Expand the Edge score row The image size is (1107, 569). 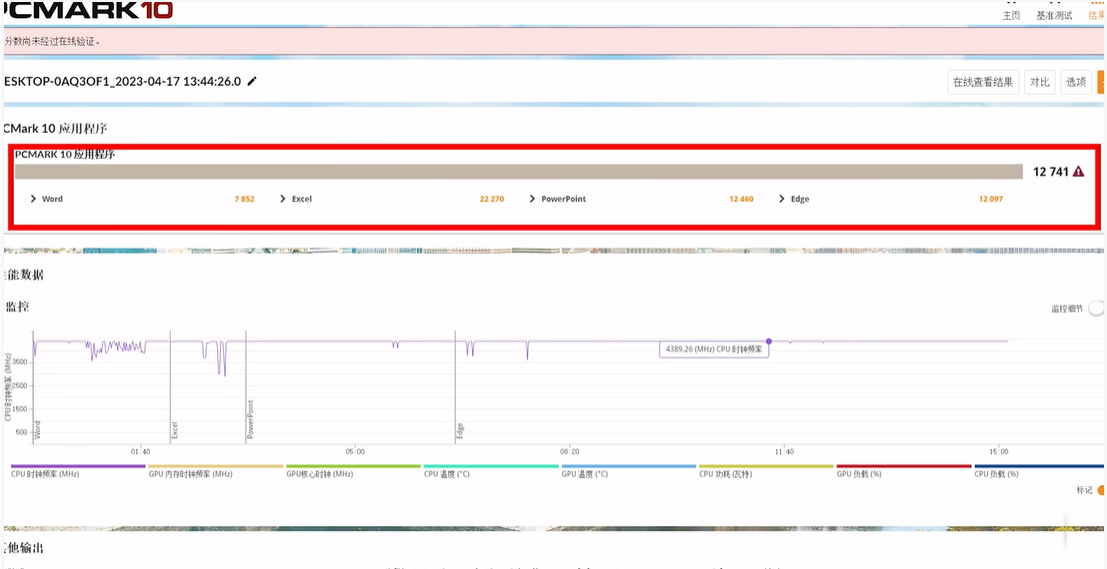[x=782, y=199]
